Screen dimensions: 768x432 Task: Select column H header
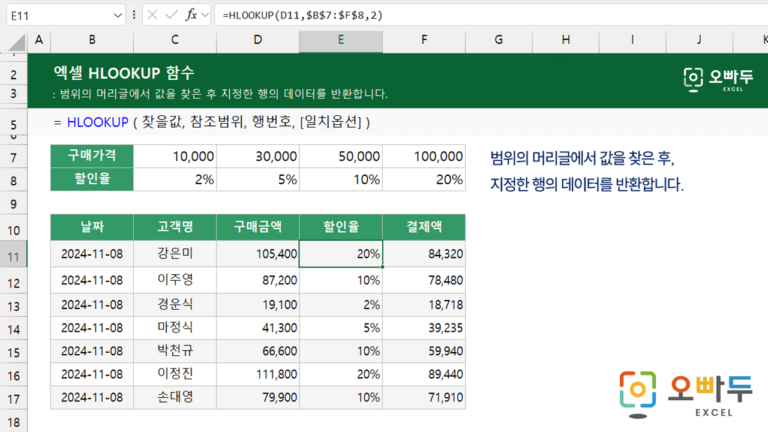tap(566, 40)
